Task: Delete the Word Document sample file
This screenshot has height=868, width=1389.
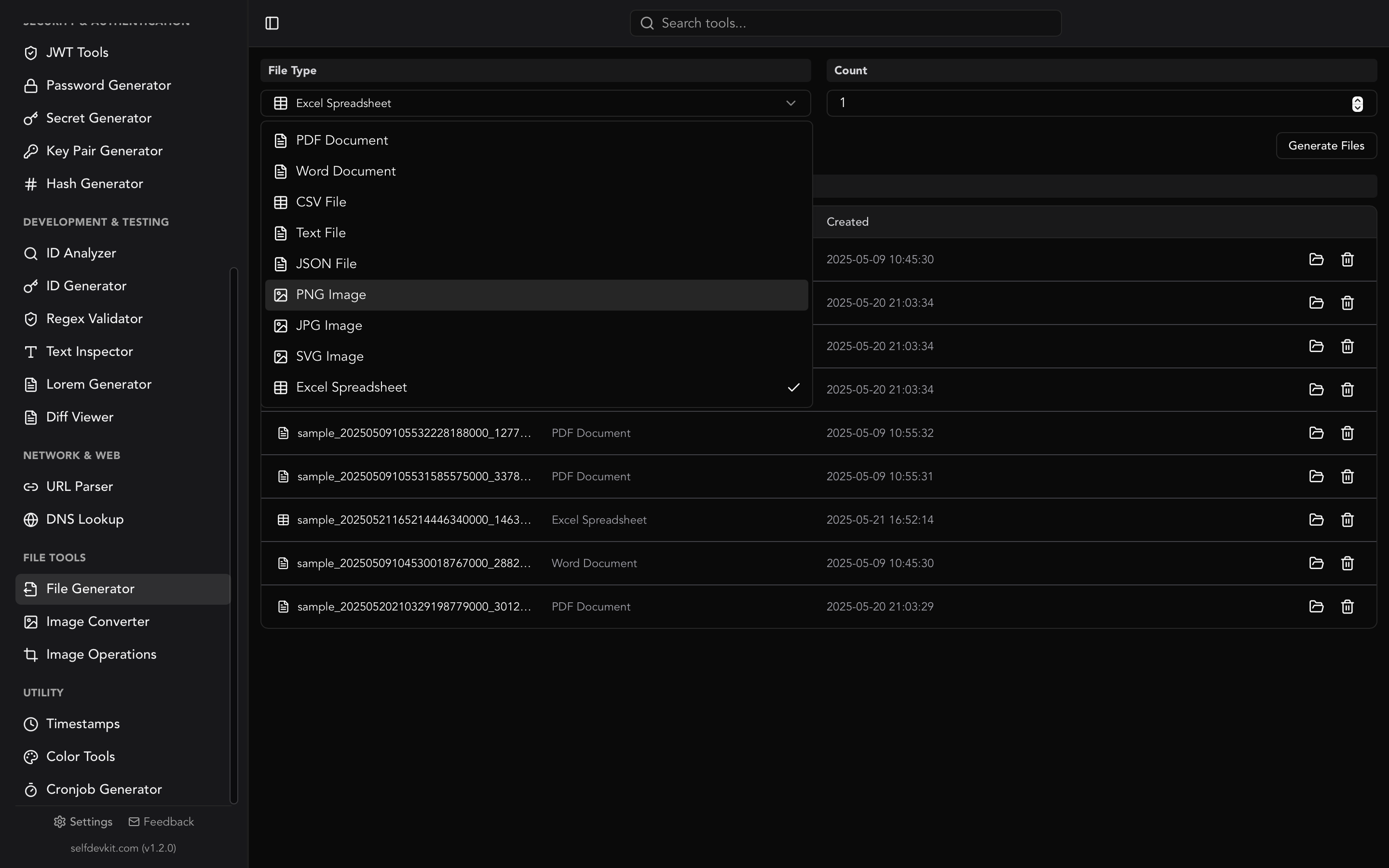Action: coord(1347,563)
